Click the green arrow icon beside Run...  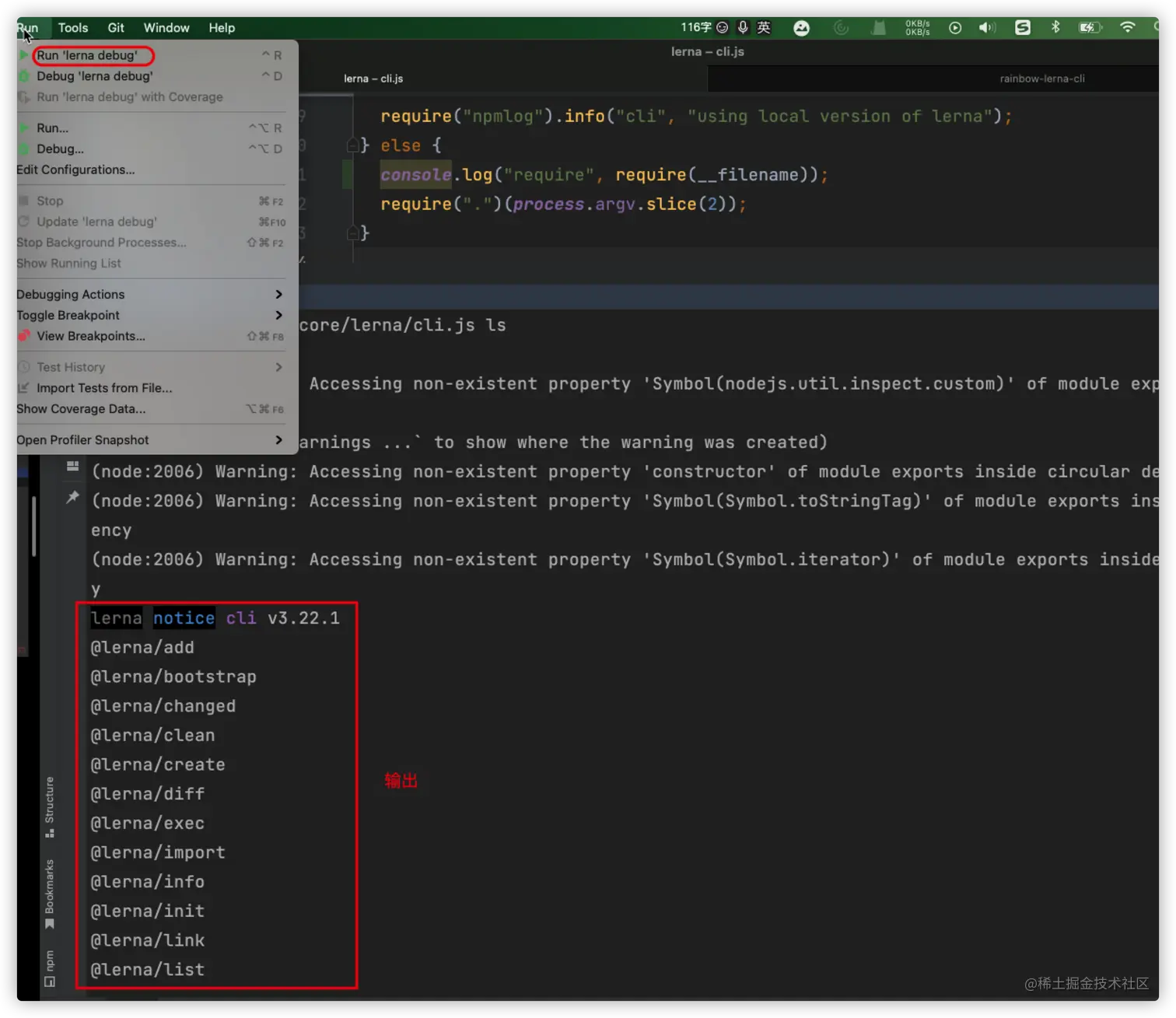click(24, 128)
